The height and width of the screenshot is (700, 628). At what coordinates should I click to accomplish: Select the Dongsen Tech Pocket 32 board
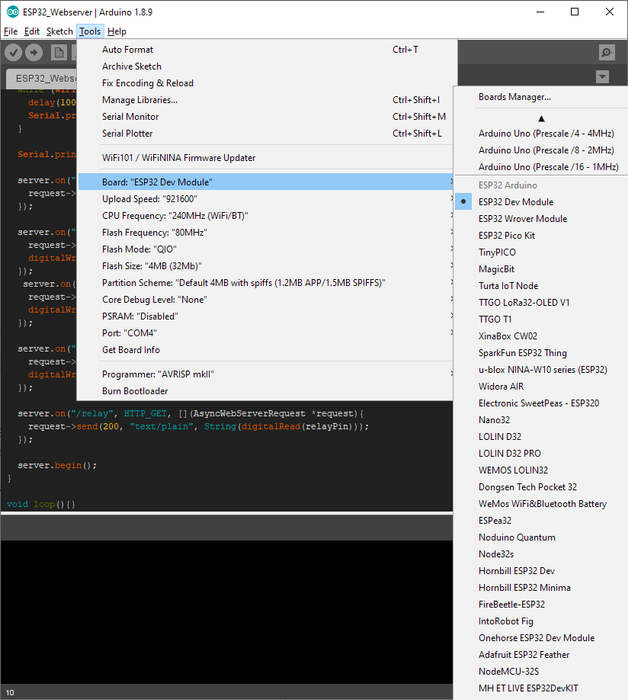coord(541,487)
